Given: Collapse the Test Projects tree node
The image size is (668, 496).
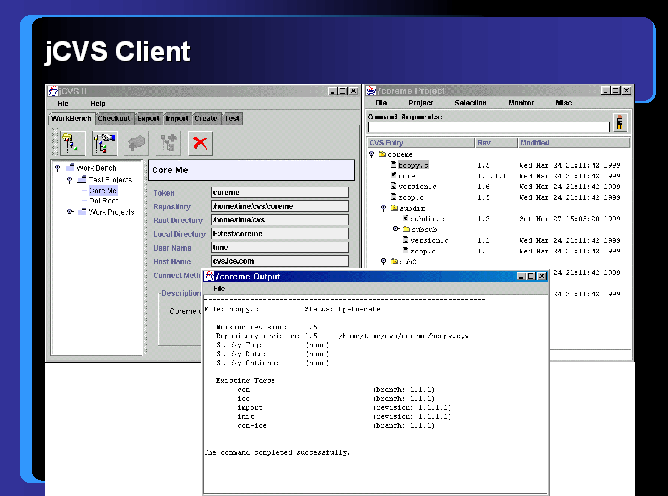Looking at the screenshot, I should tap(69, 179).
